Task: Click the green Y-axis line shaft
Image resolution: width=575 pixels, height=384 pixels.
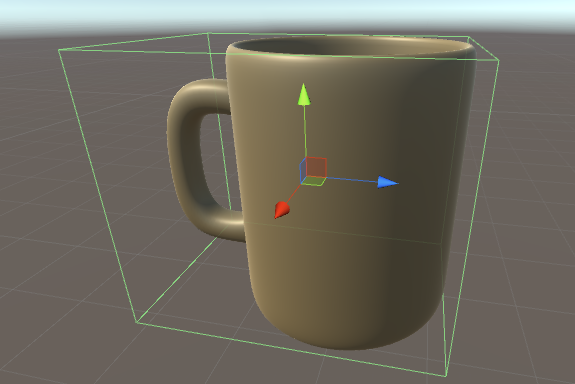Action: pos(305,131)
